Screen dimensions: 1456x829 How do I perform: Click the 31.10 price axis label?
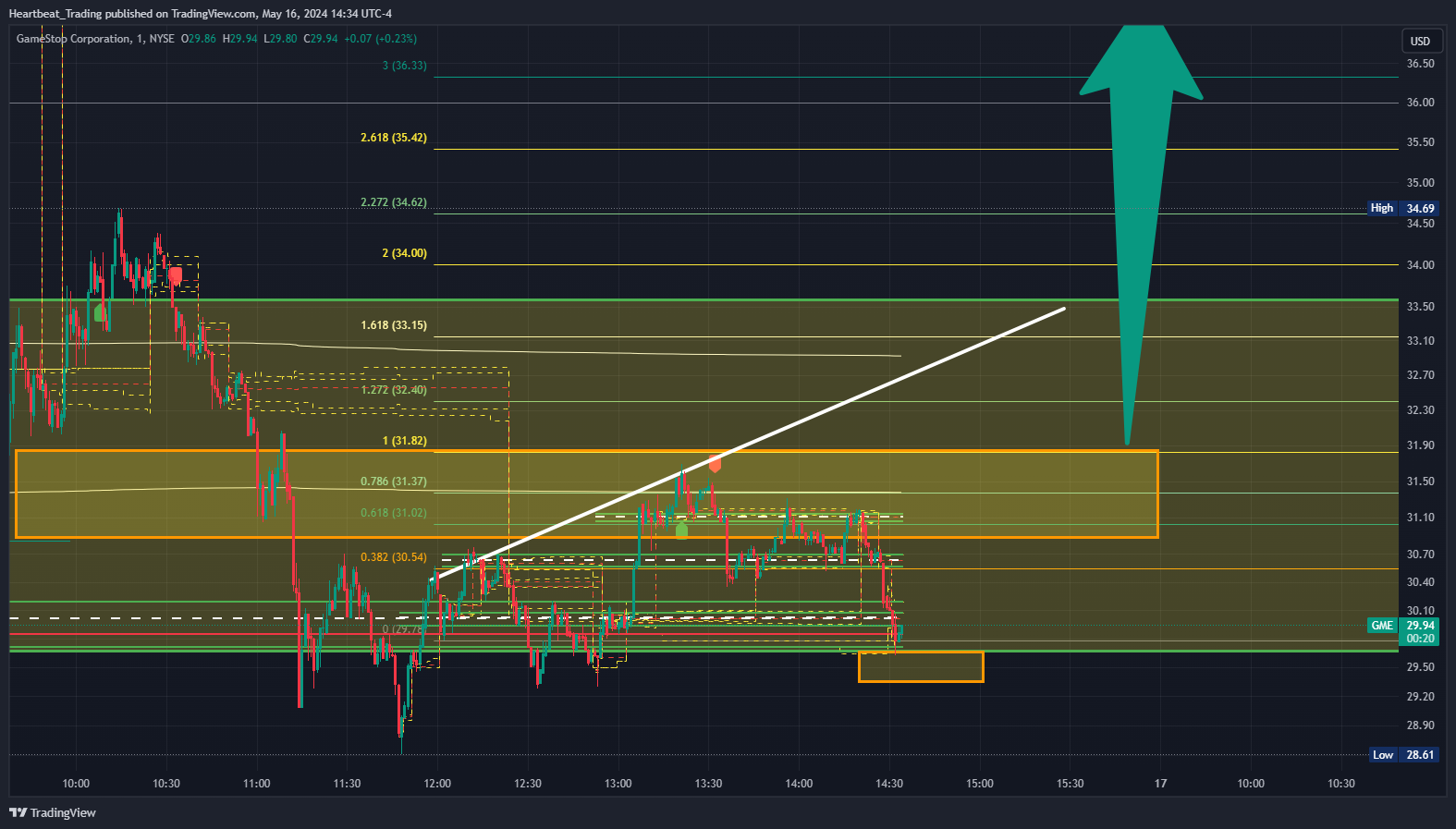coord(1421,518)
